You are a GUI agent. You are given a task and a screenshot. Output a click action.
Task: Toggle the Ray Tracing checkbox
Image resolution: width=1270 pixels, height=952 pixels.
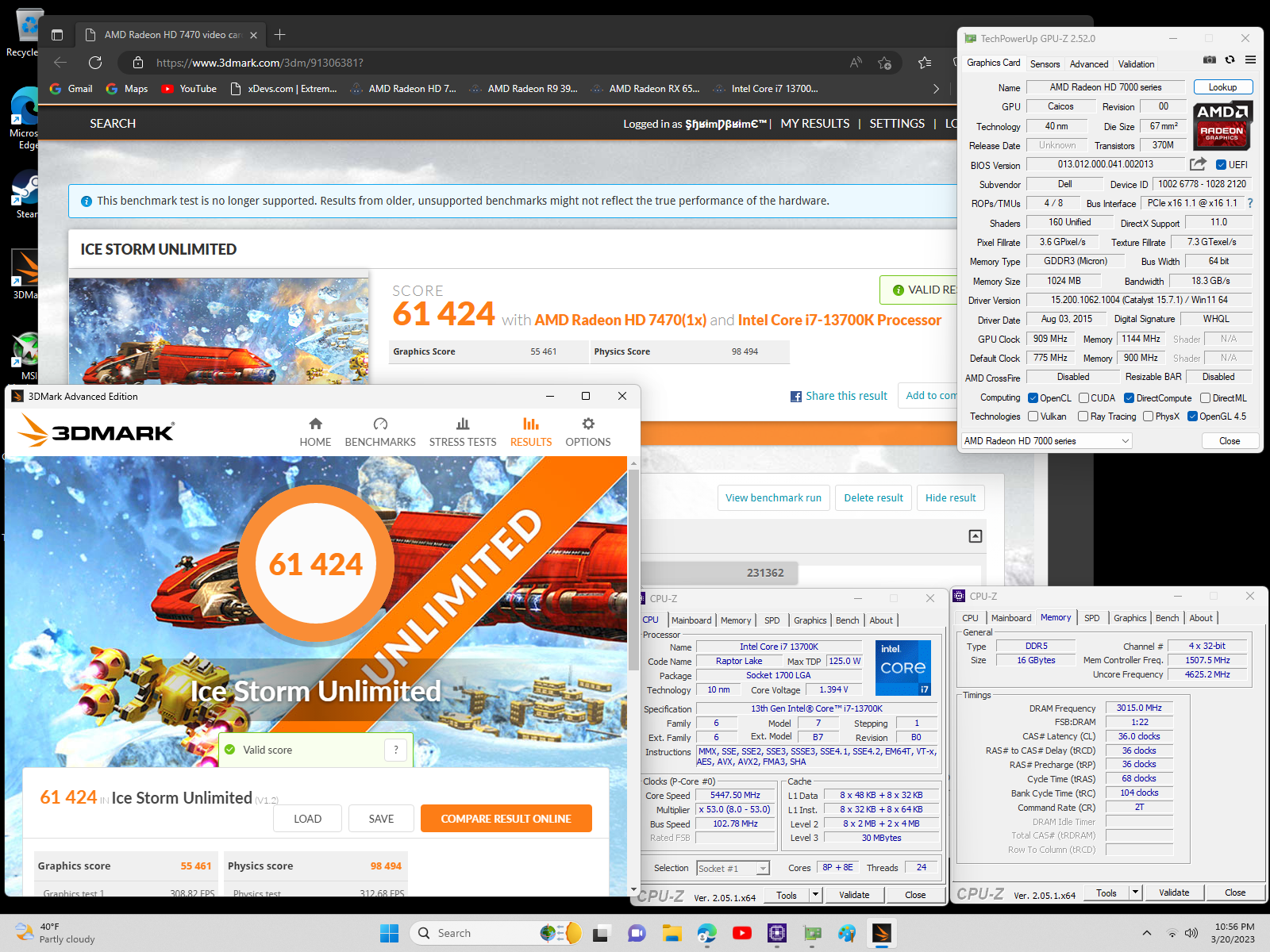tap(1083, 416)
